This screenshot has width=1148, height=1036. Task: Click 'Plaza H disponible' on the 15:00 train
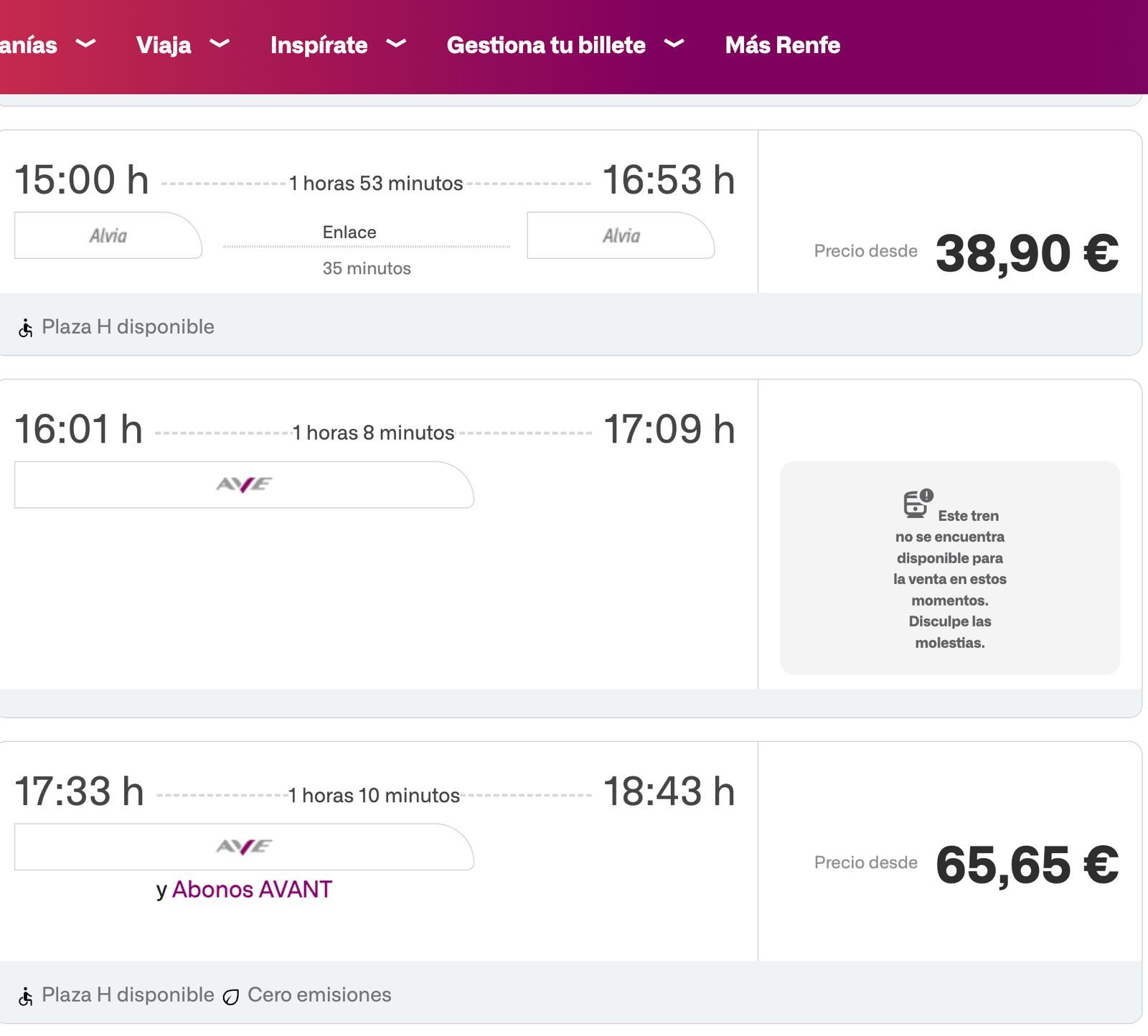click(x=128, y=327)
